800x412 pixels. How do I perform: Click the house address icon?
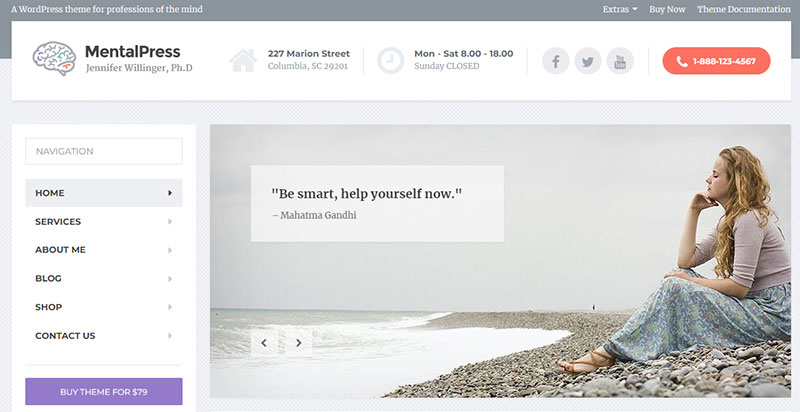tap(243, 61)
